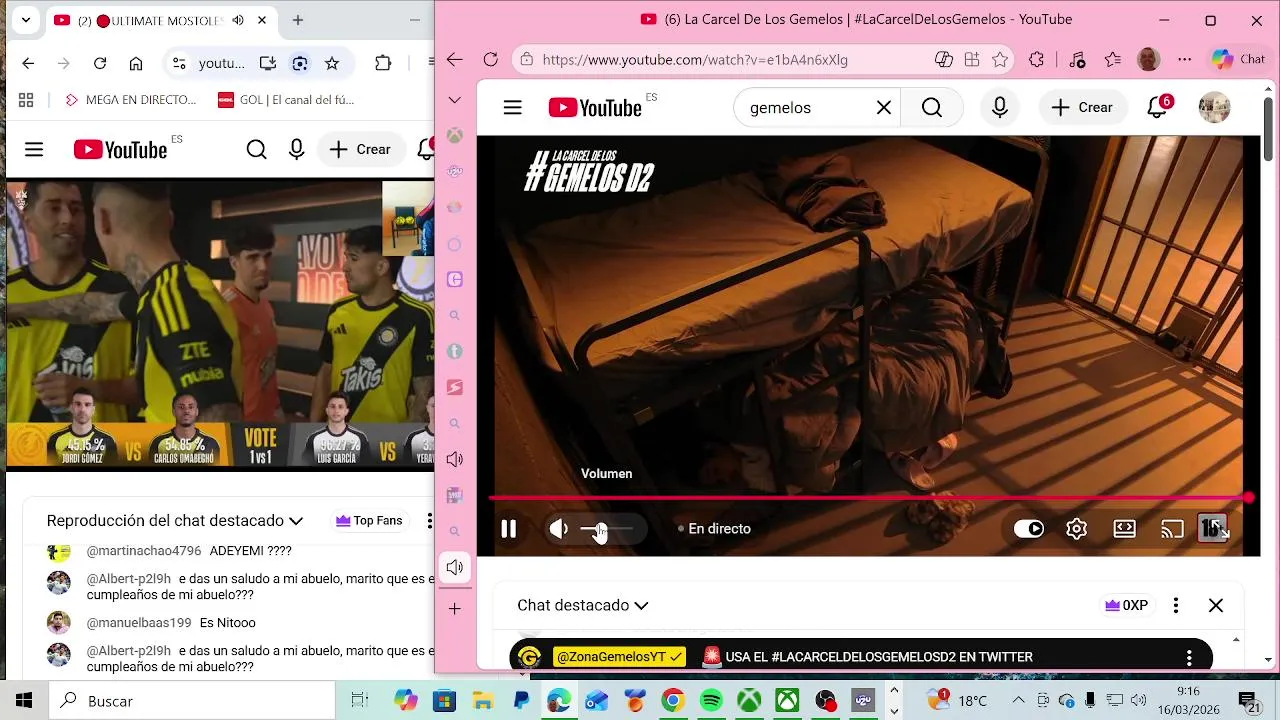The image size is (1280, 720).
Task: Clear the 'gemelos' search text
Action: [884, 107]
